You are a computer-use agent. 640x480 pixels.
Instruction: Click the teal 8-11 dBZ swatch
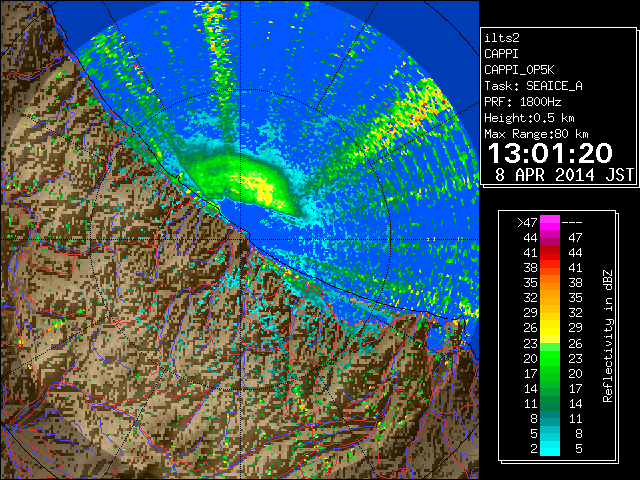550,418
